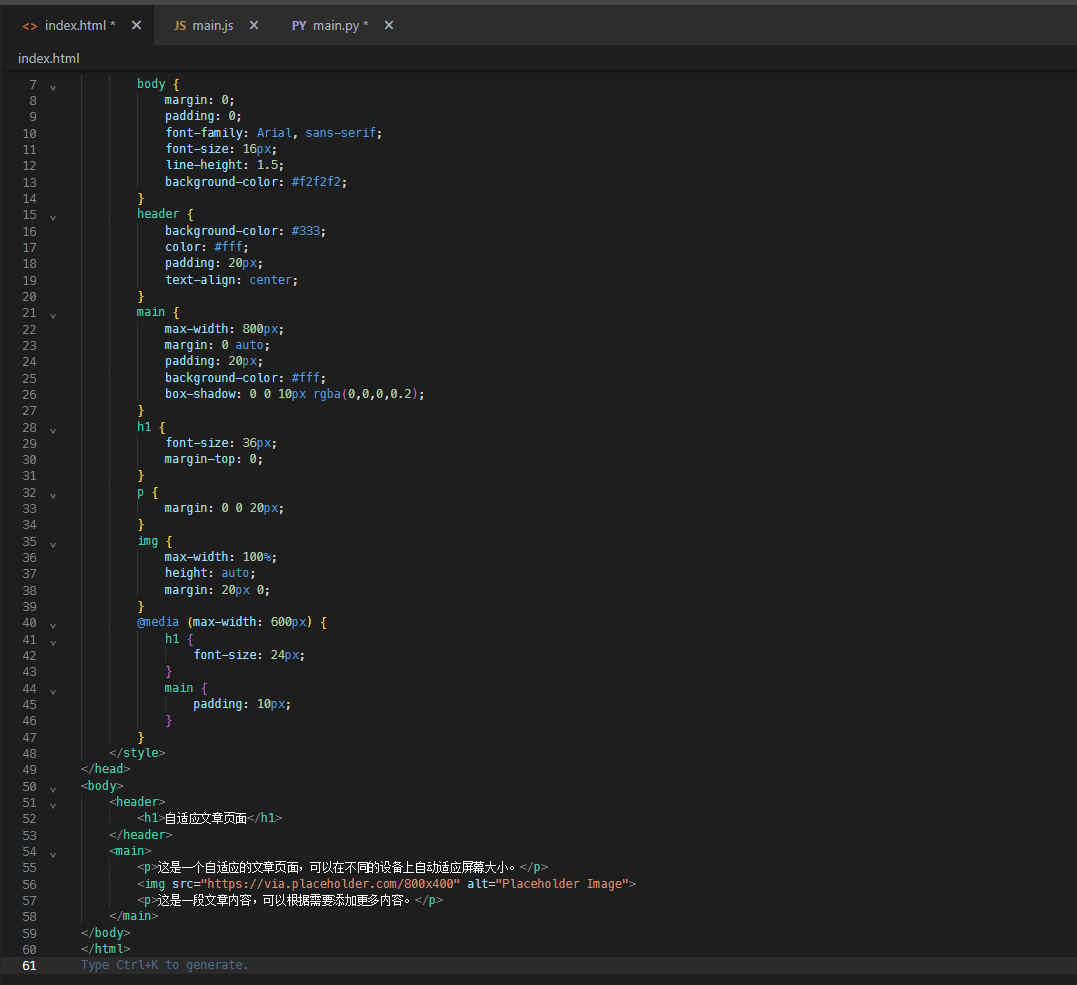Click the closing </head> tag
The width and height of the screenshot is (1077, 985).
[x=105, y=769]
